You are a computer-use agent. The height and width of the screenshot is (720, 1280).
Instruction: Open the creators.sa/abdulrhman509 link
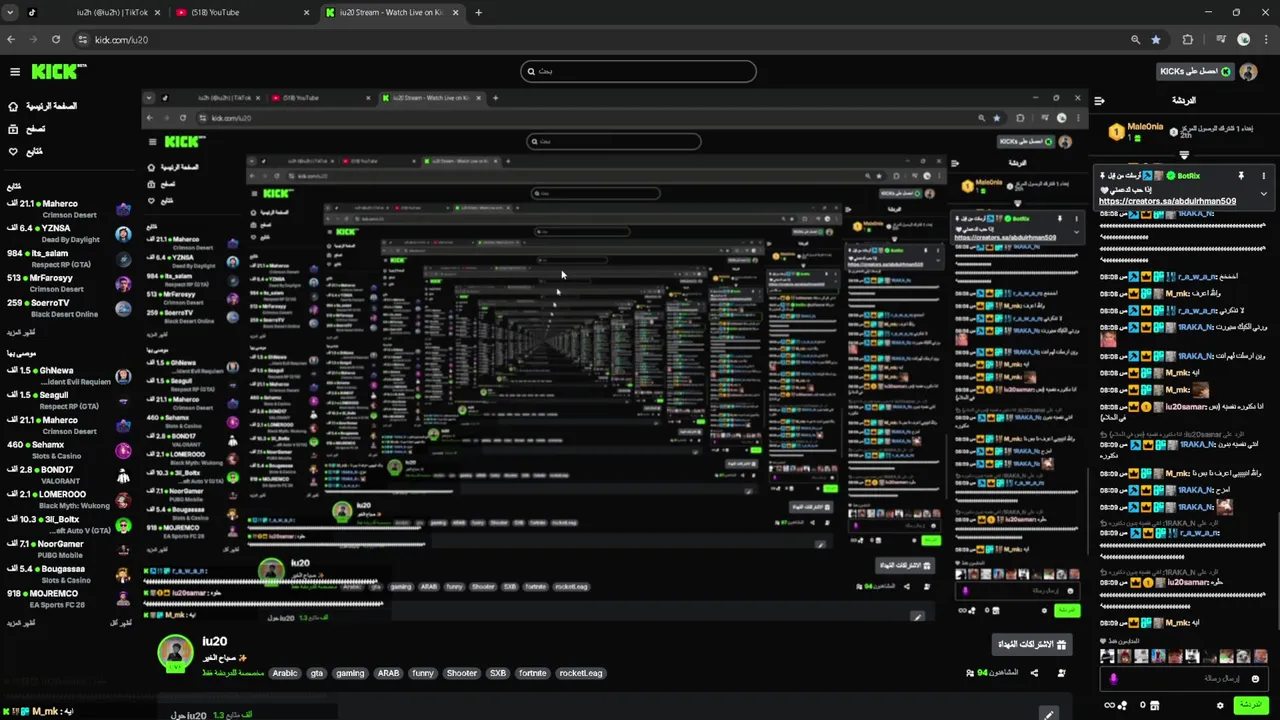click(1167, 201)
